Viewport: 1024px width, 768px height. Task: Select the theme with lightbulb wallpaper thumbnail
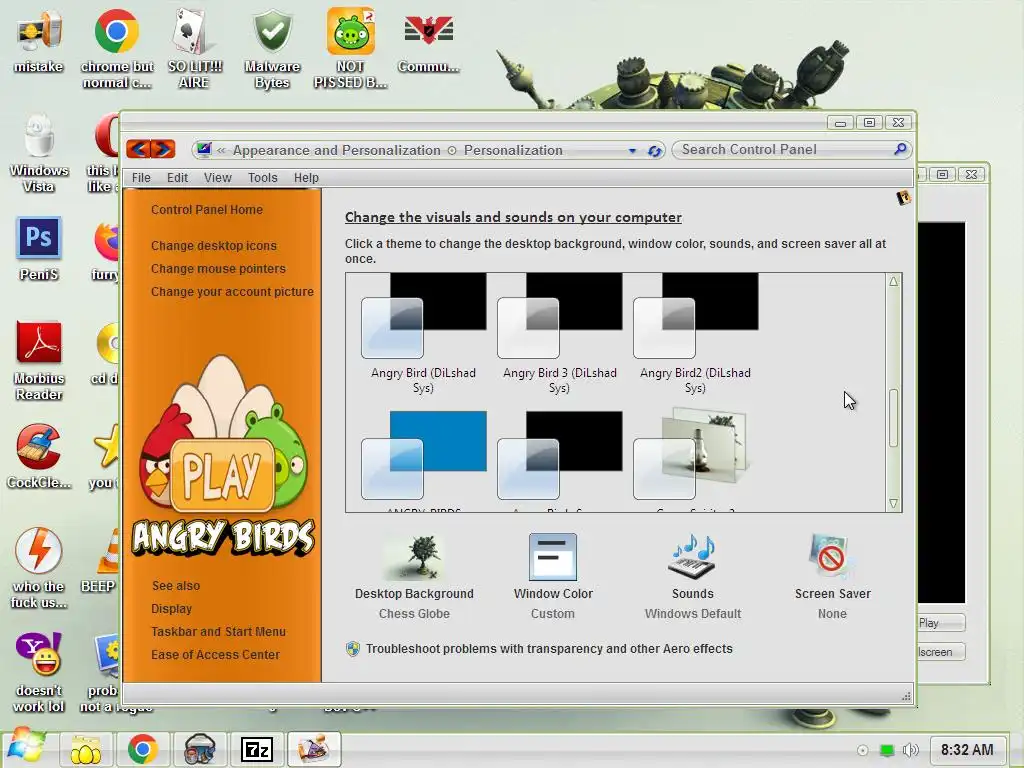pos(695,460)
